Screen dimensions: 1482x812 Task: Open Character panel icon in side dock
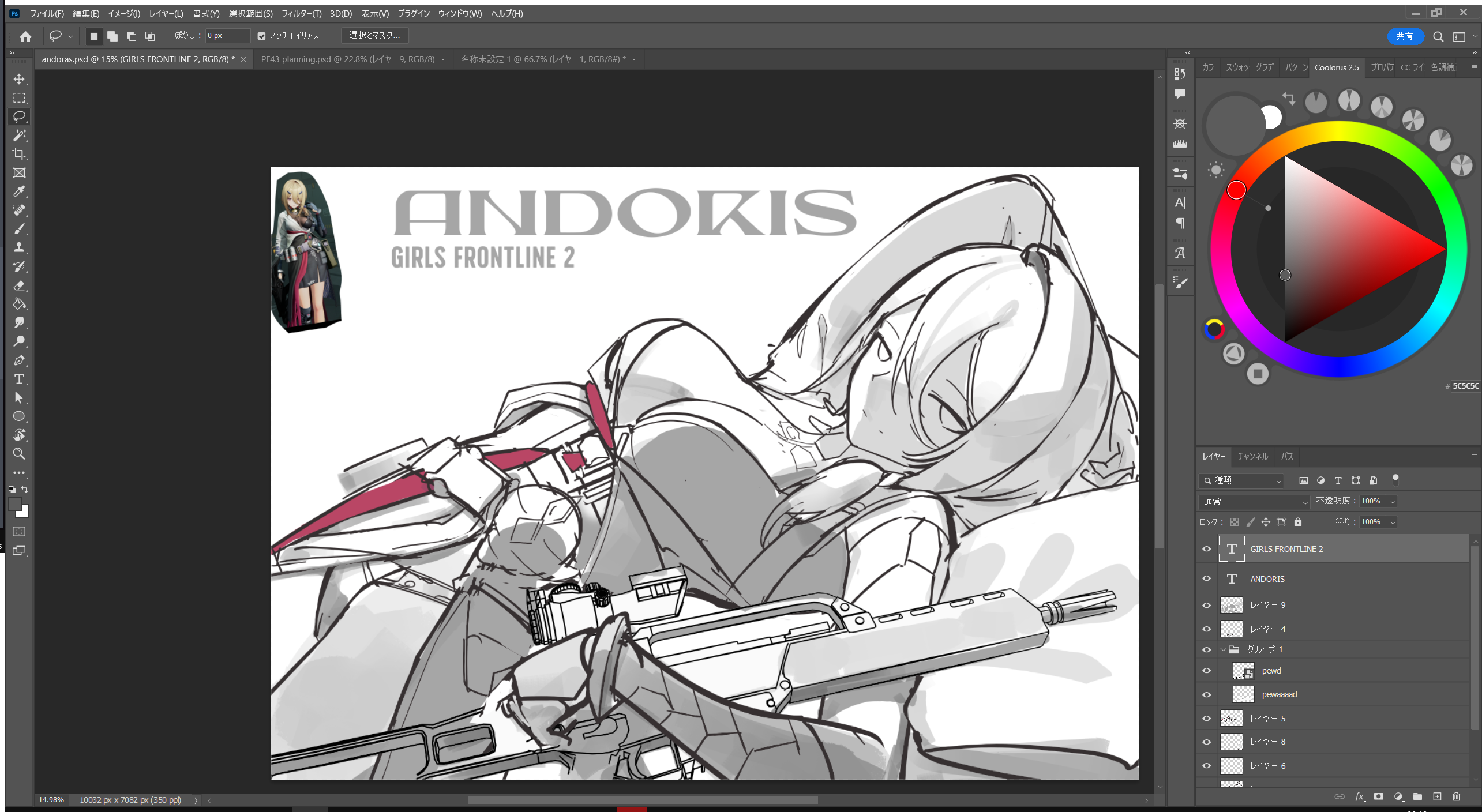click(1180, 202)
